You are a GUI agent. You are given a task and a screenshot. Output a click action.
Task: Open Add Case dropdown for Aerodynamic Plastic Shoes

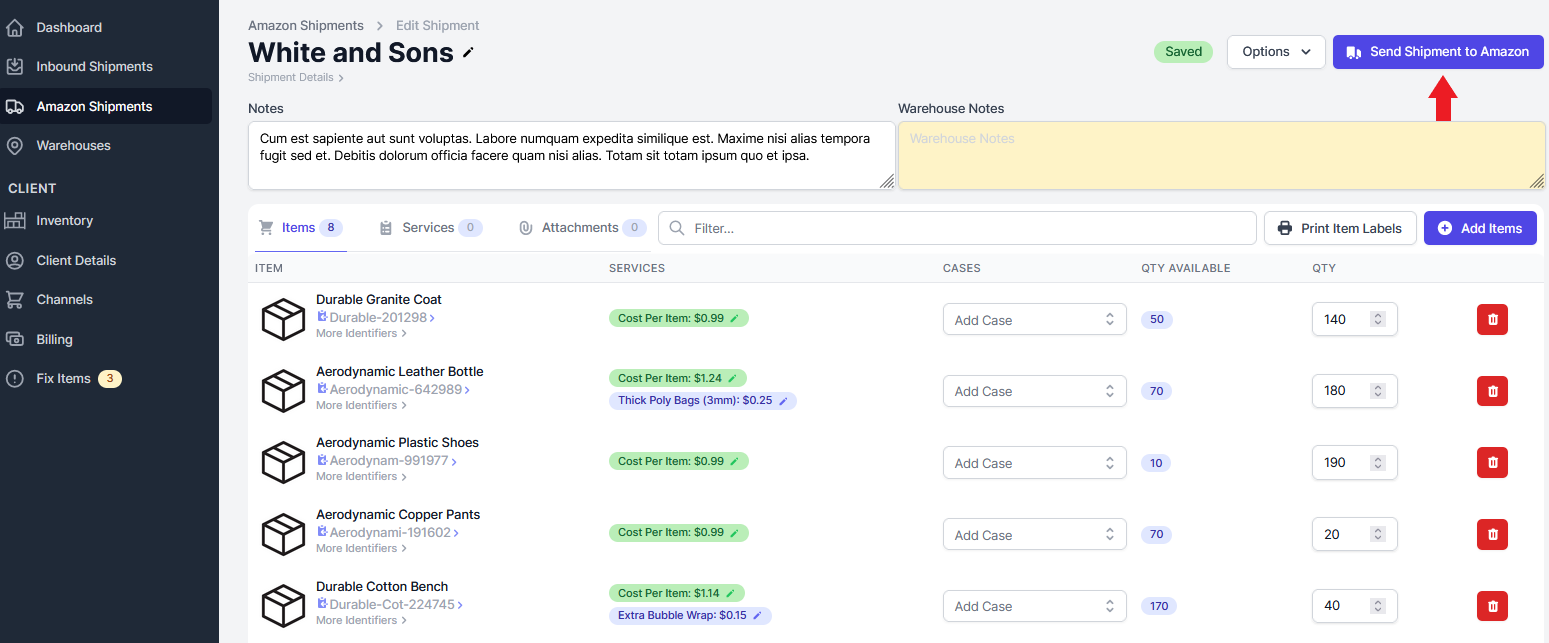(x=1034, y=463)
